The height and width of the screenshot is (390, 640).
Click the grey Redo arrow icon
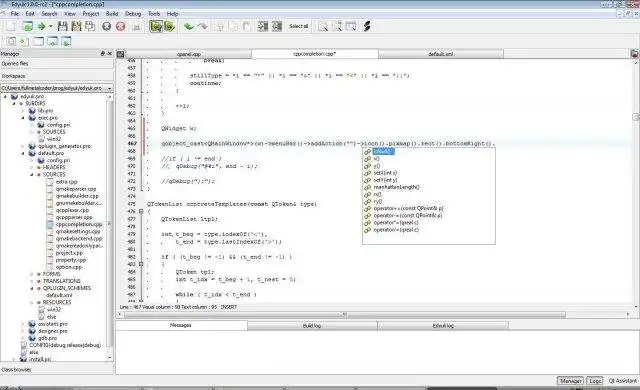tap(202, 27)
